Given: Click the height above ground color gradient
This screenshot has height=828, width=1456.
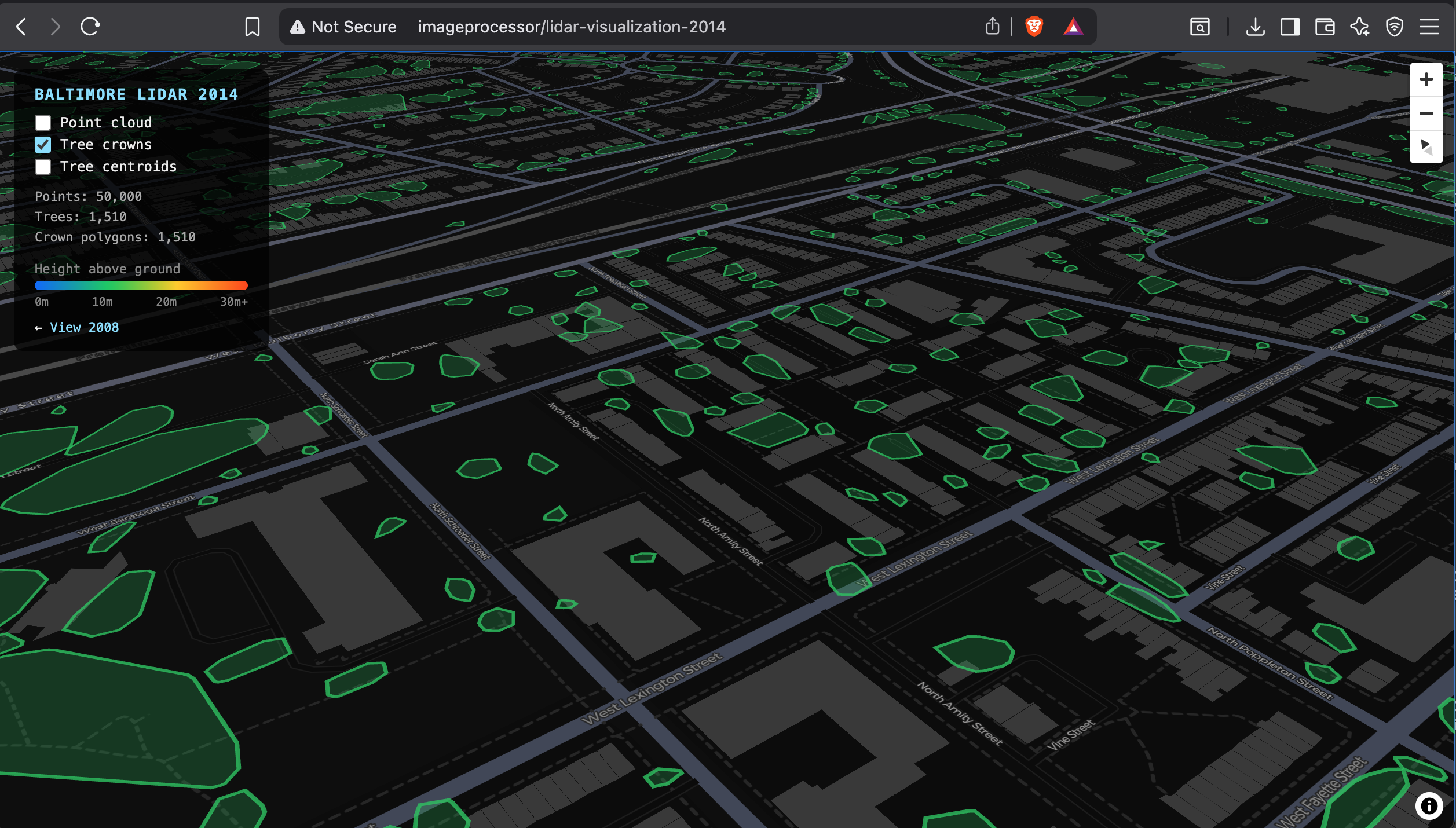Looking at the screenshot, I should click(141, 285).
